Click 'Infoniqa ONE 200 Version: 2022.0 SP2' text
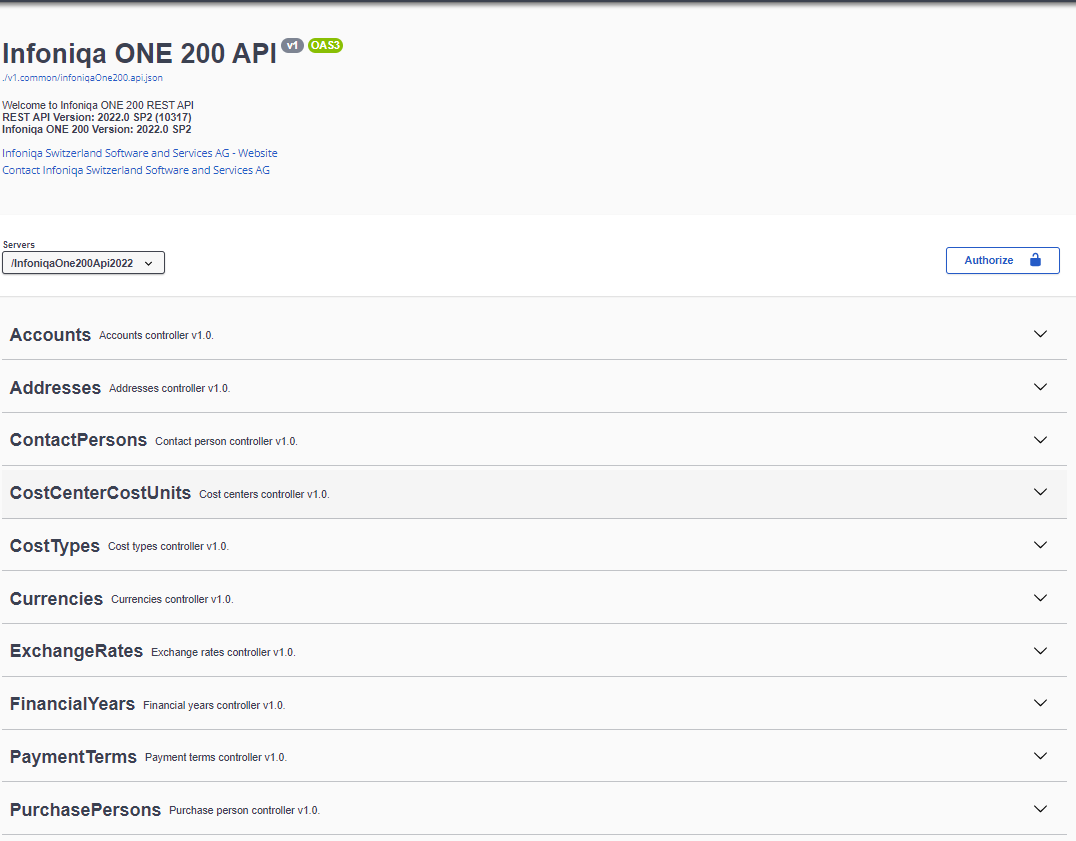The image size is (1076, 841). click(x=97, y=129)
